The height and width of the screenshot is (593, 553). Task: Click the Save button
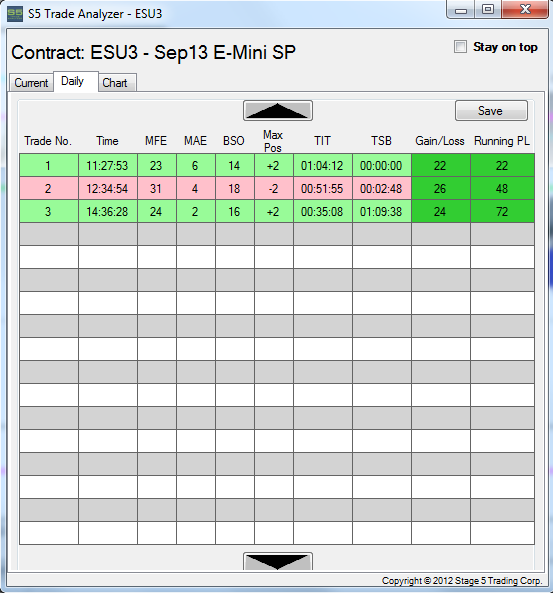pos(491,110)
